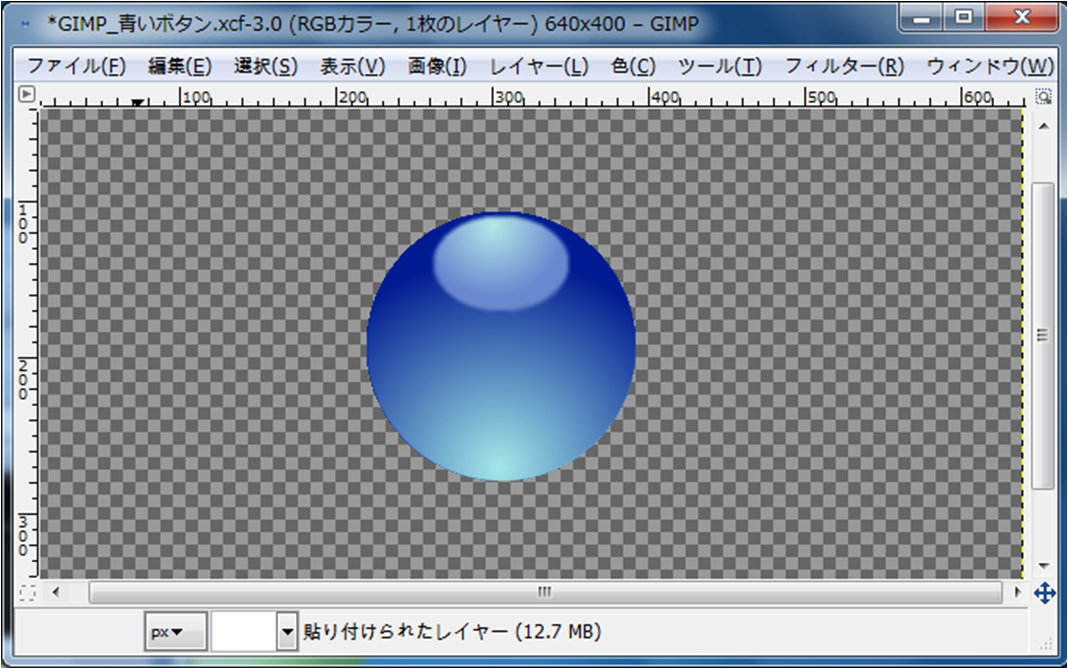
Task: Open the ファイル(F) menu
Action: coord(76,67)
